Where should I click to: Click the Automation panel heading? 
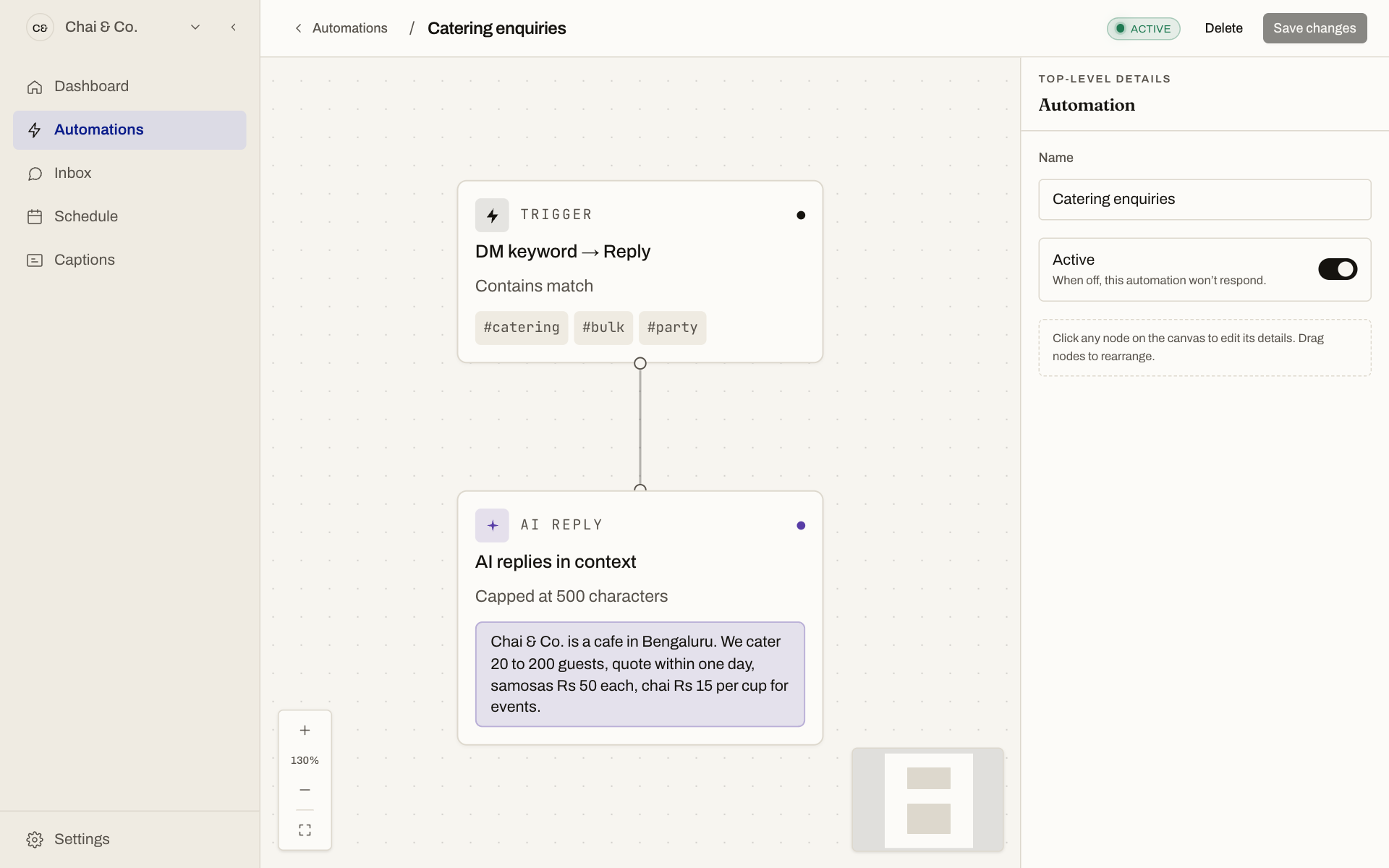click(x=1087, y=106)
